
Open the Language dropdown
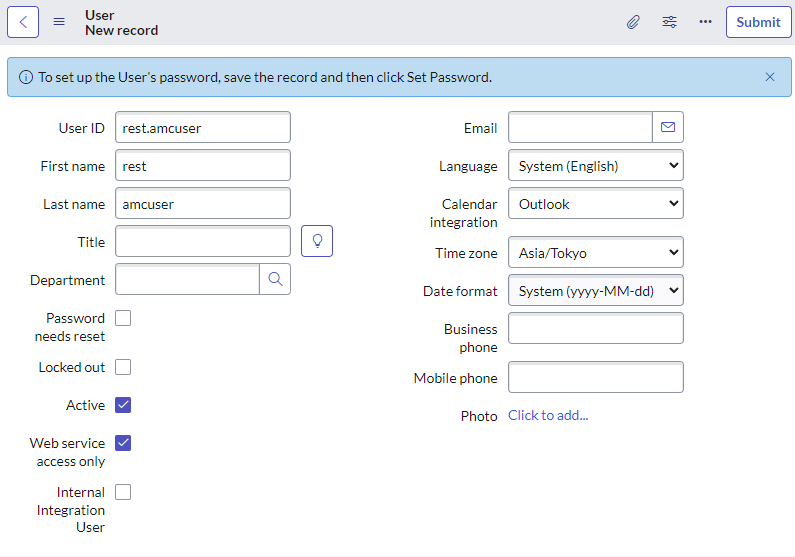595,166
